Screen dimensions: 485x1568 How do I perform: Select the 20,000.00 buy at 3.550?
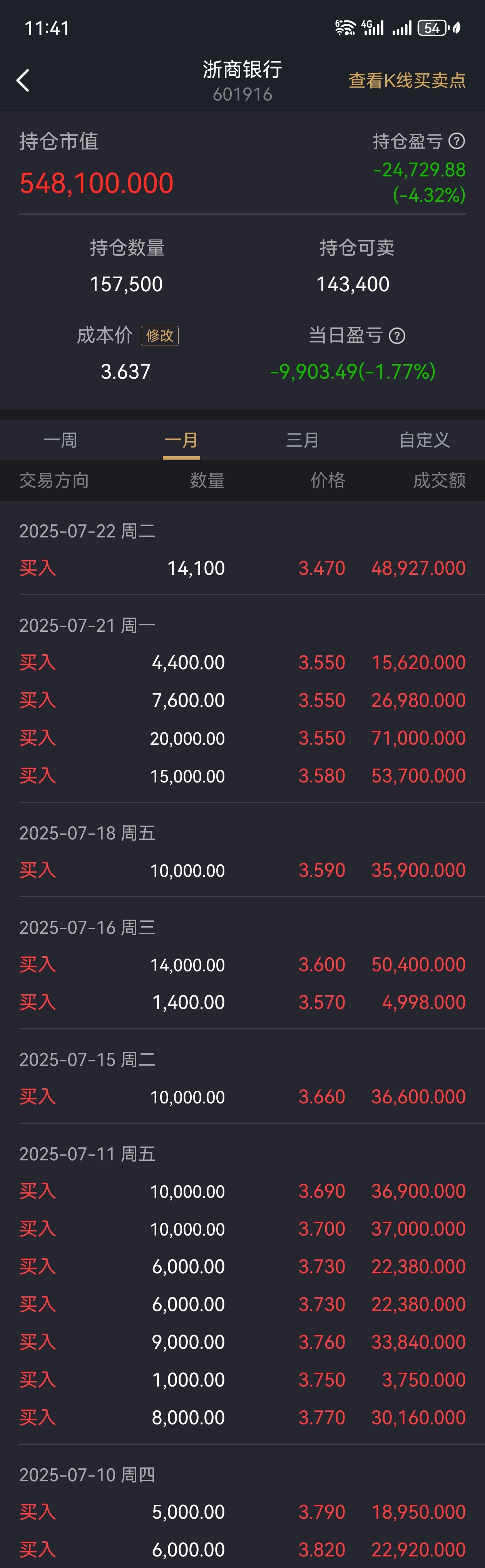tap(242, 738)
